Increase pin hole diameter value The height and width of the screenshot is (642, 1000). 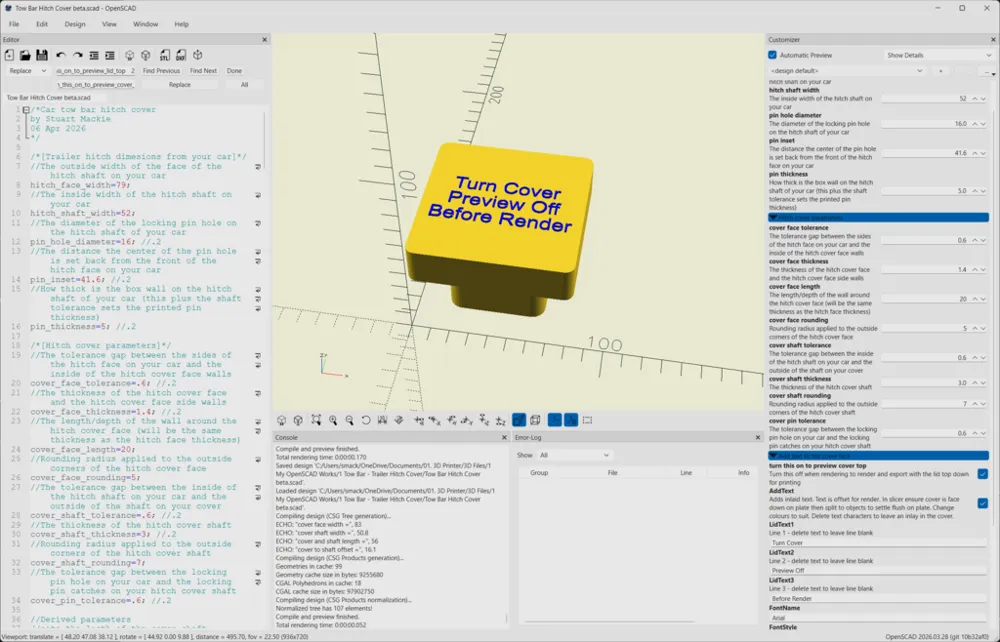click(975, 124)
